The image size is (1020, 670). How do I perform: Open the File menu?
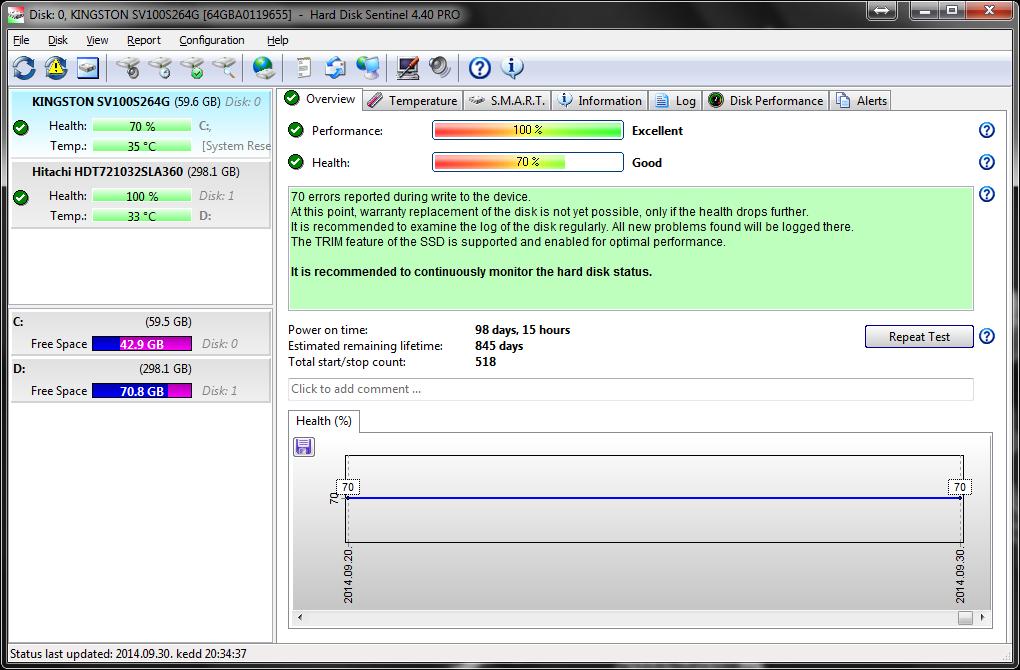(21, 40)
